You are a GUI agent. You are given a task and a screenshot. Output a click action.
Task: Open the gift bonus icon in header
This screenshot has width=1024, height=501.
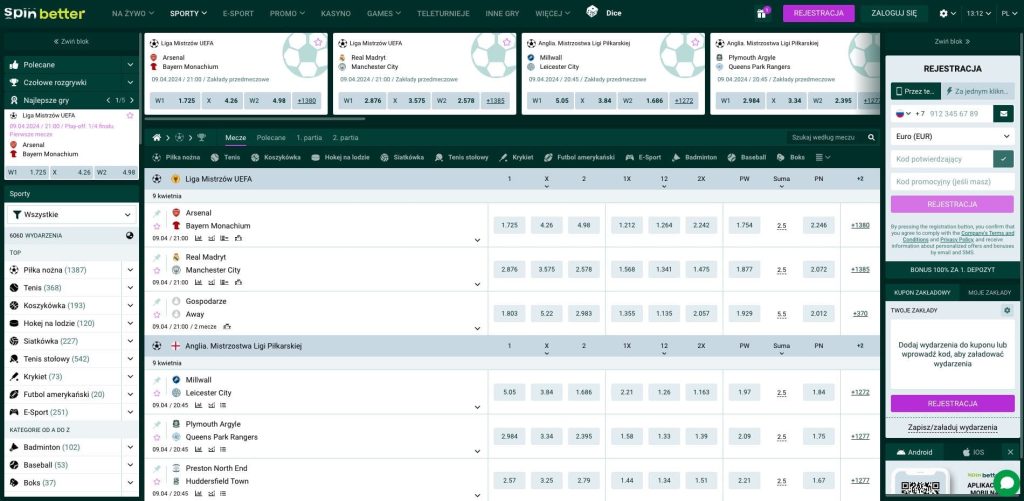point(761,13)
